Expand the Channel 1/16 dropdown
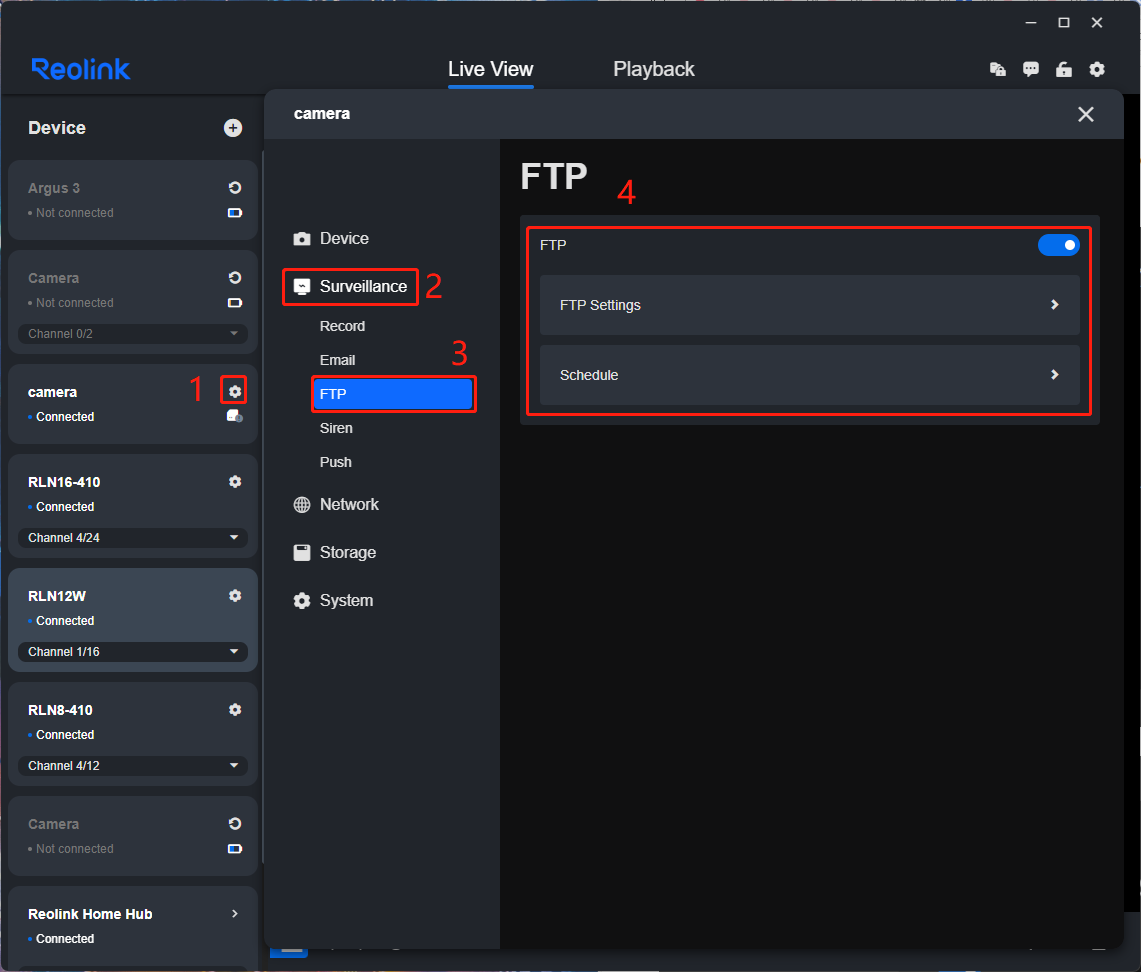1141x972 pixels. (132, 652)
